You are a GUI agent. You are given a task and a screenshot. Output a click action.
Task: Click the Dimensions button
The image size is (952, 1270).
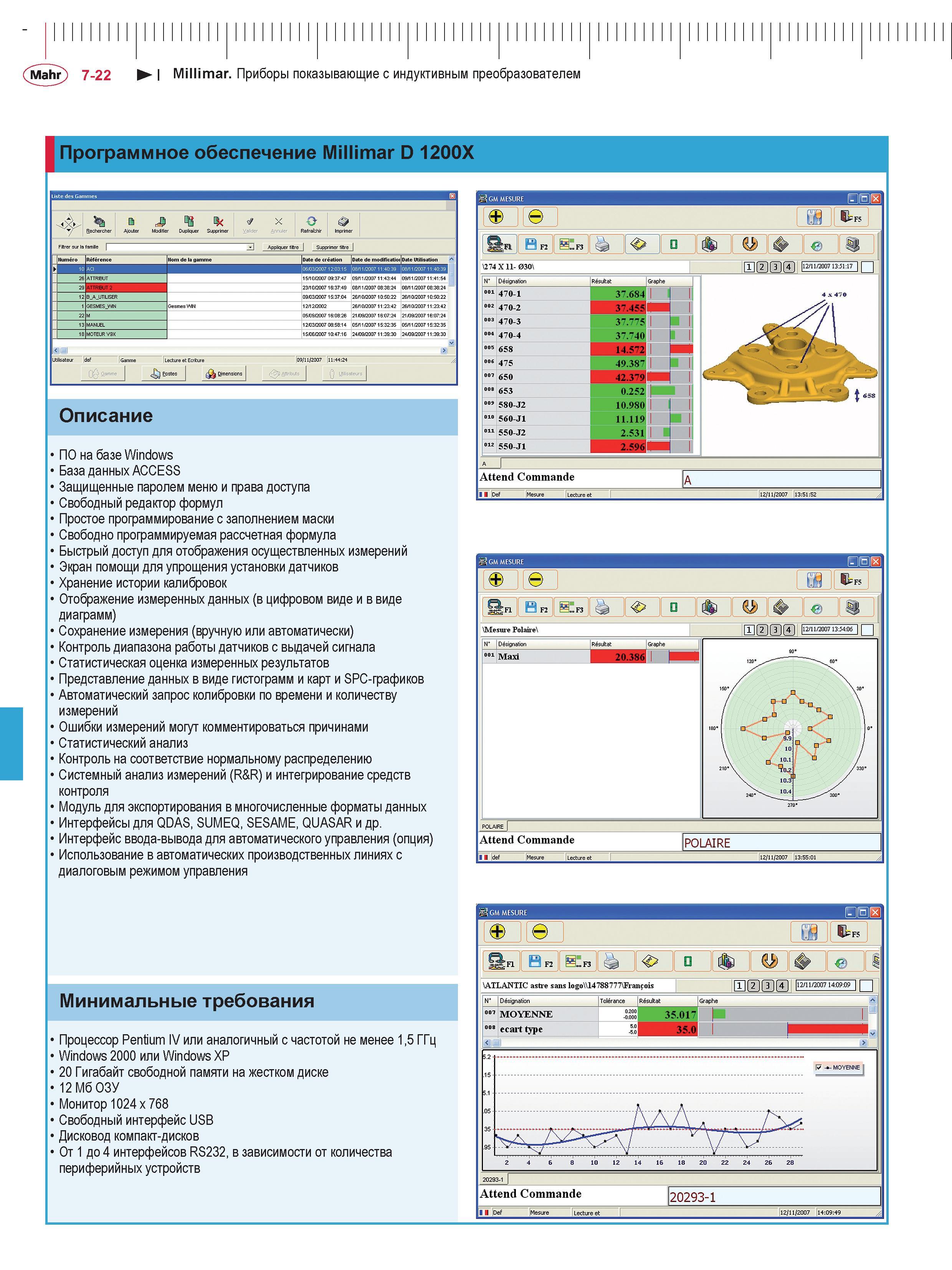pyautogui.click(x=224, y=374)
